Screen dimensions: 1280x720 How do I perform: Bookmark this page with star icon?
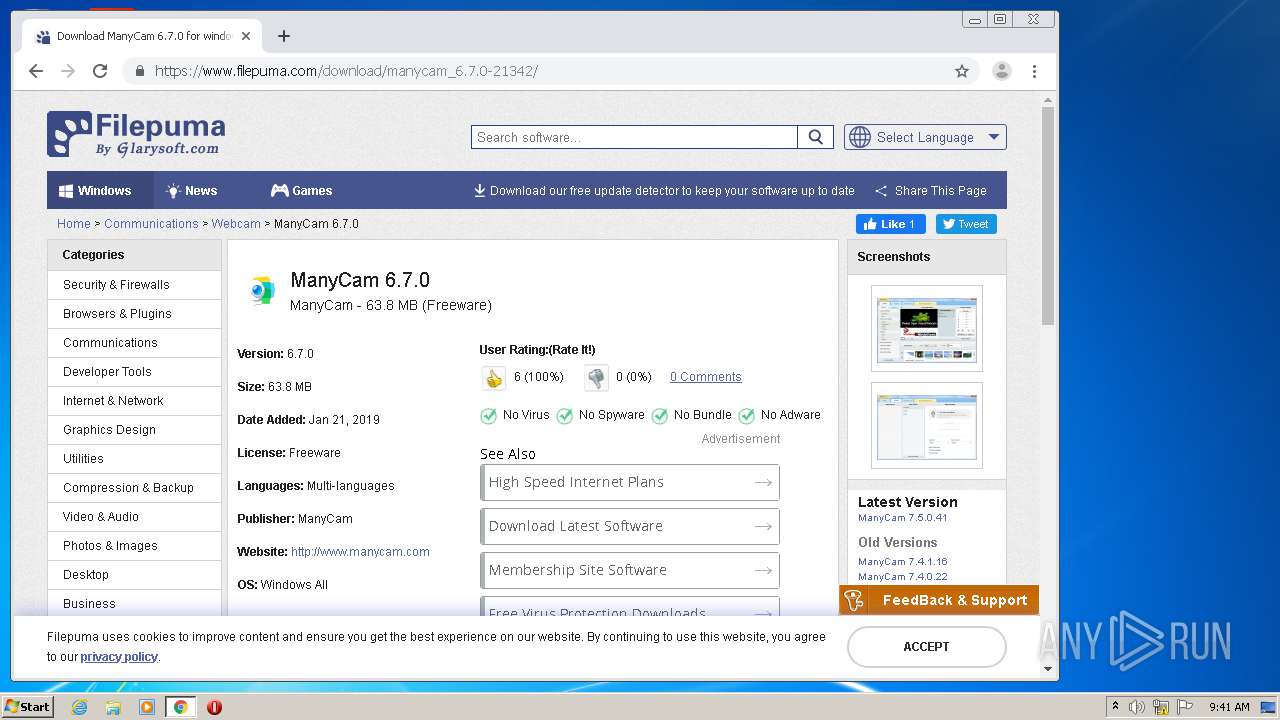[962, 71]
